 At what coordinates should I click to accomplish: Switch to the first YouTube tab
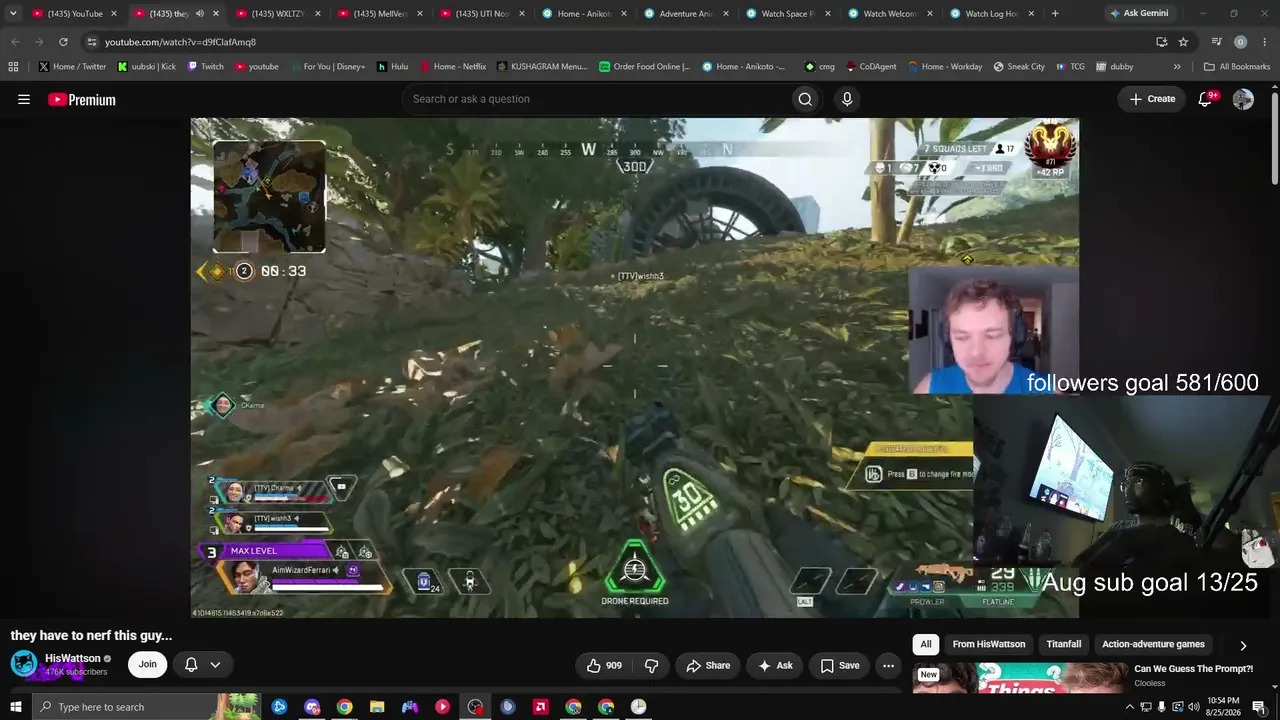(x=75, y=14)
